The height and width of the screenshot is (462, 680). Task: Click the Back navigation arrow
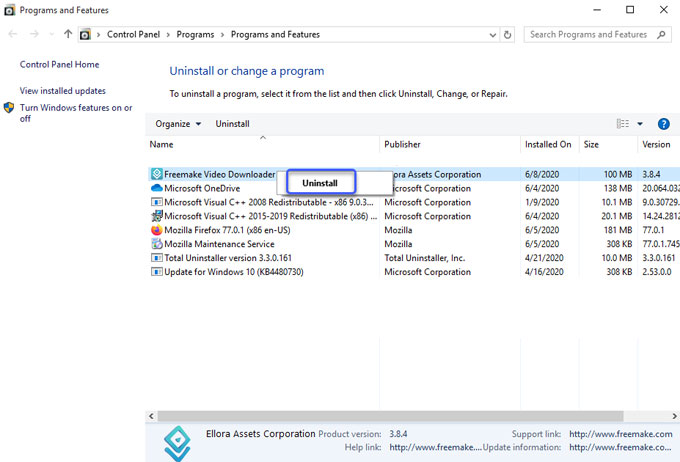[13, 34]
